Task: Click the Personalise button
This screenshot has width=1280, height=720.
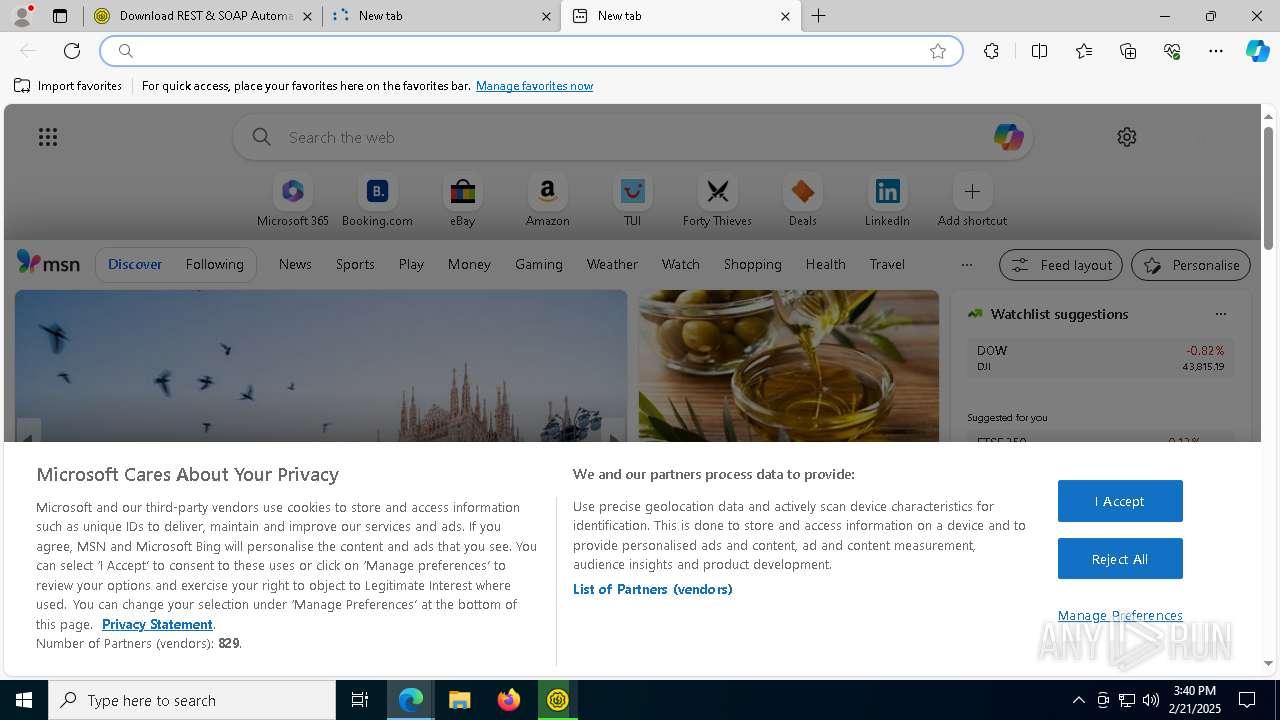Action: click(x=1191, y=265)
